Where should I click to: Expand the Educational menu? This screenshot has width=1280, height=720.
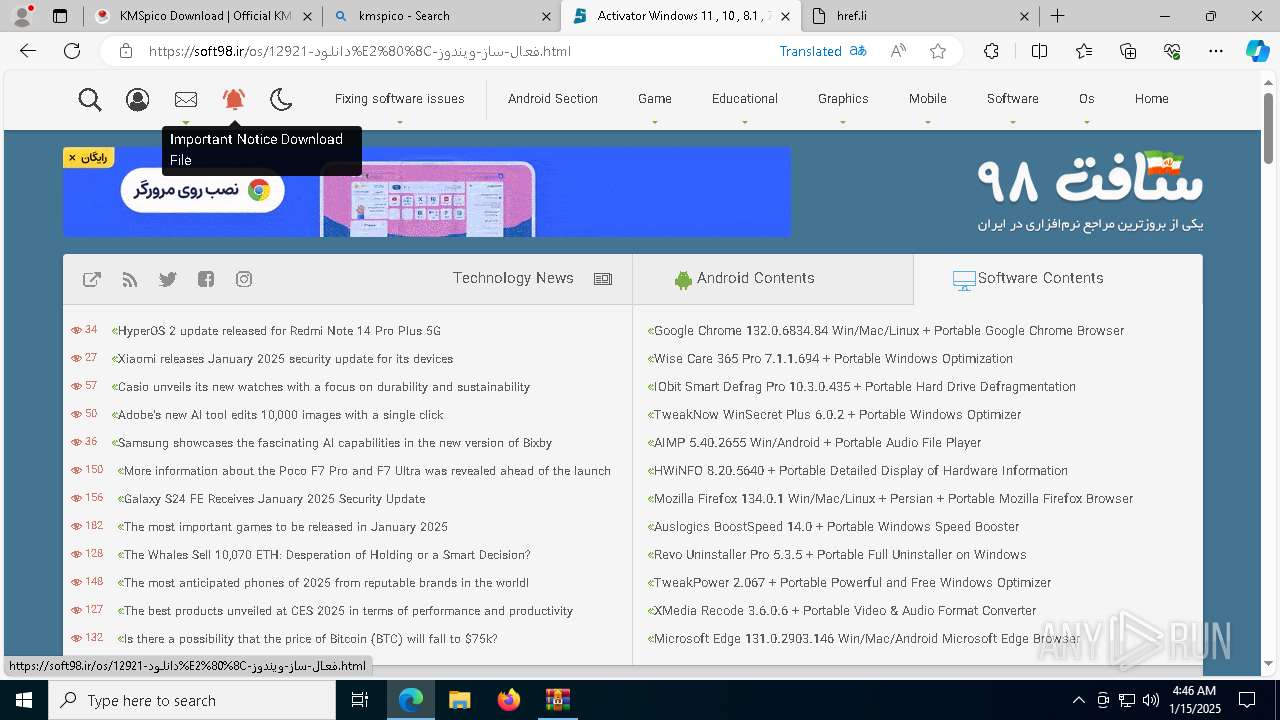click(x=745, y=99)
